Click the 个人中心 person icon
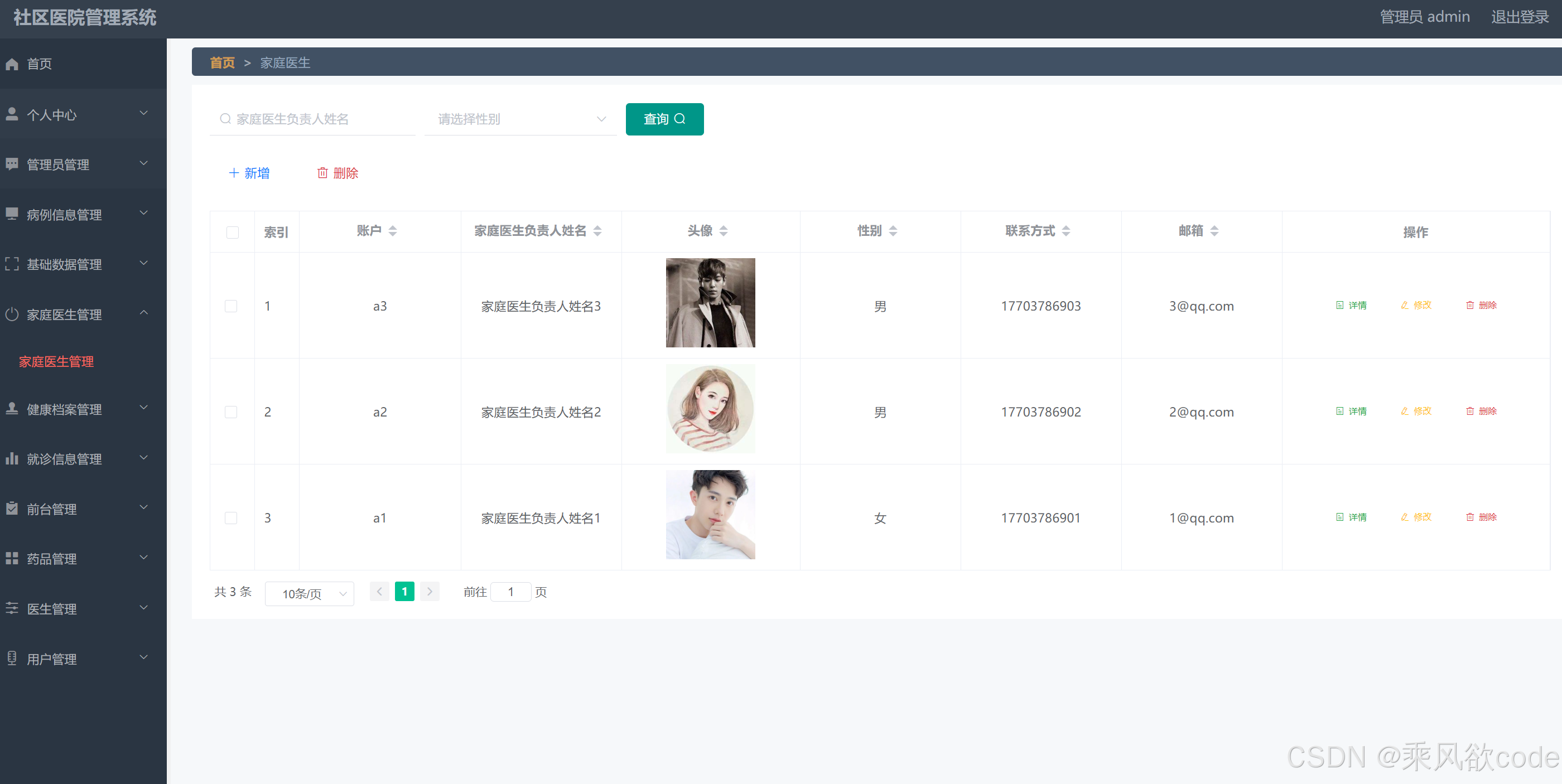The width and height of the screenshot is (1562, 784). pos(12,114)
